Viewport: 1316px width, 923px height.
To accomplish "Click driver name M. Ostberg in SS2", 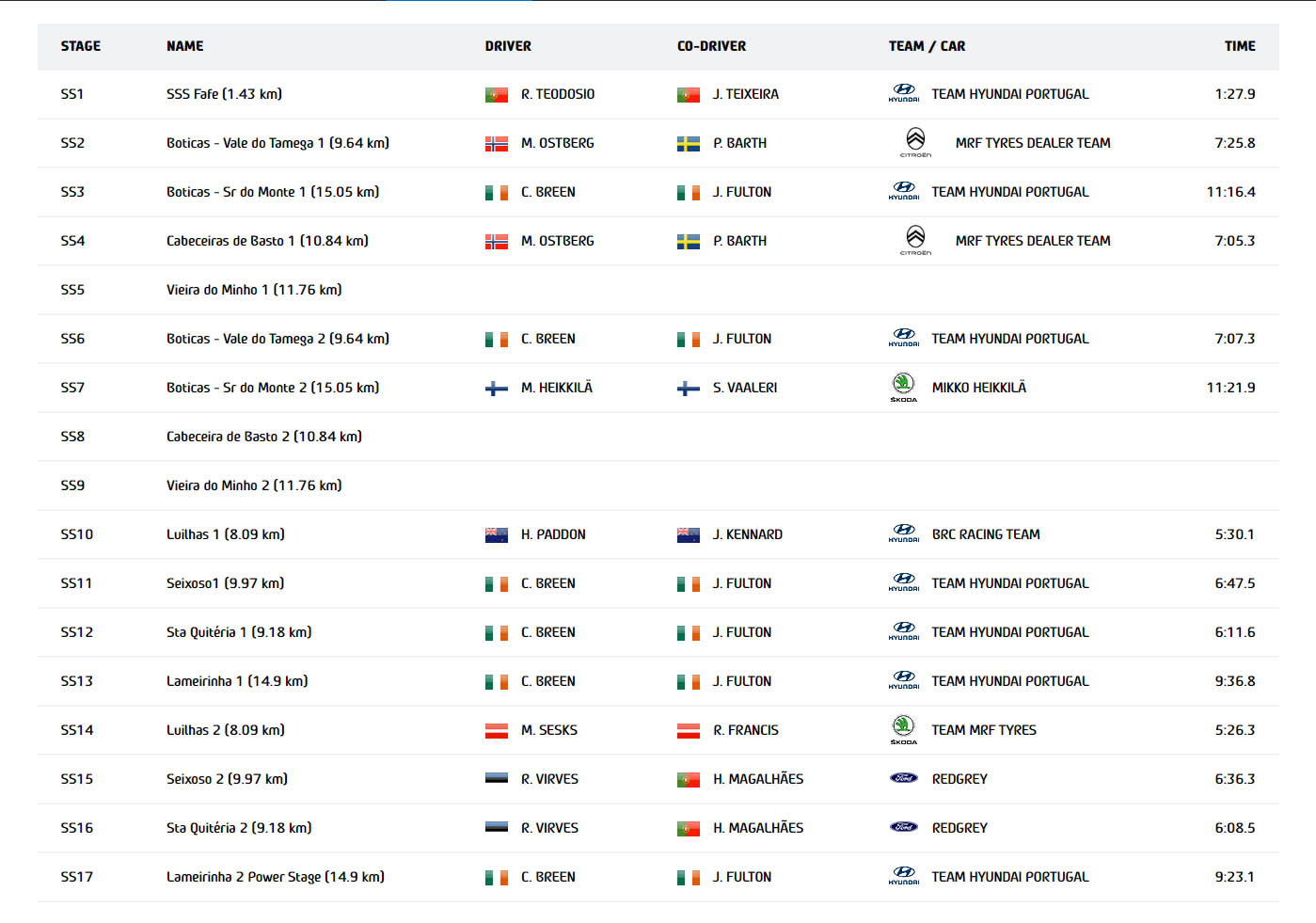I will (x=557, y=143).
